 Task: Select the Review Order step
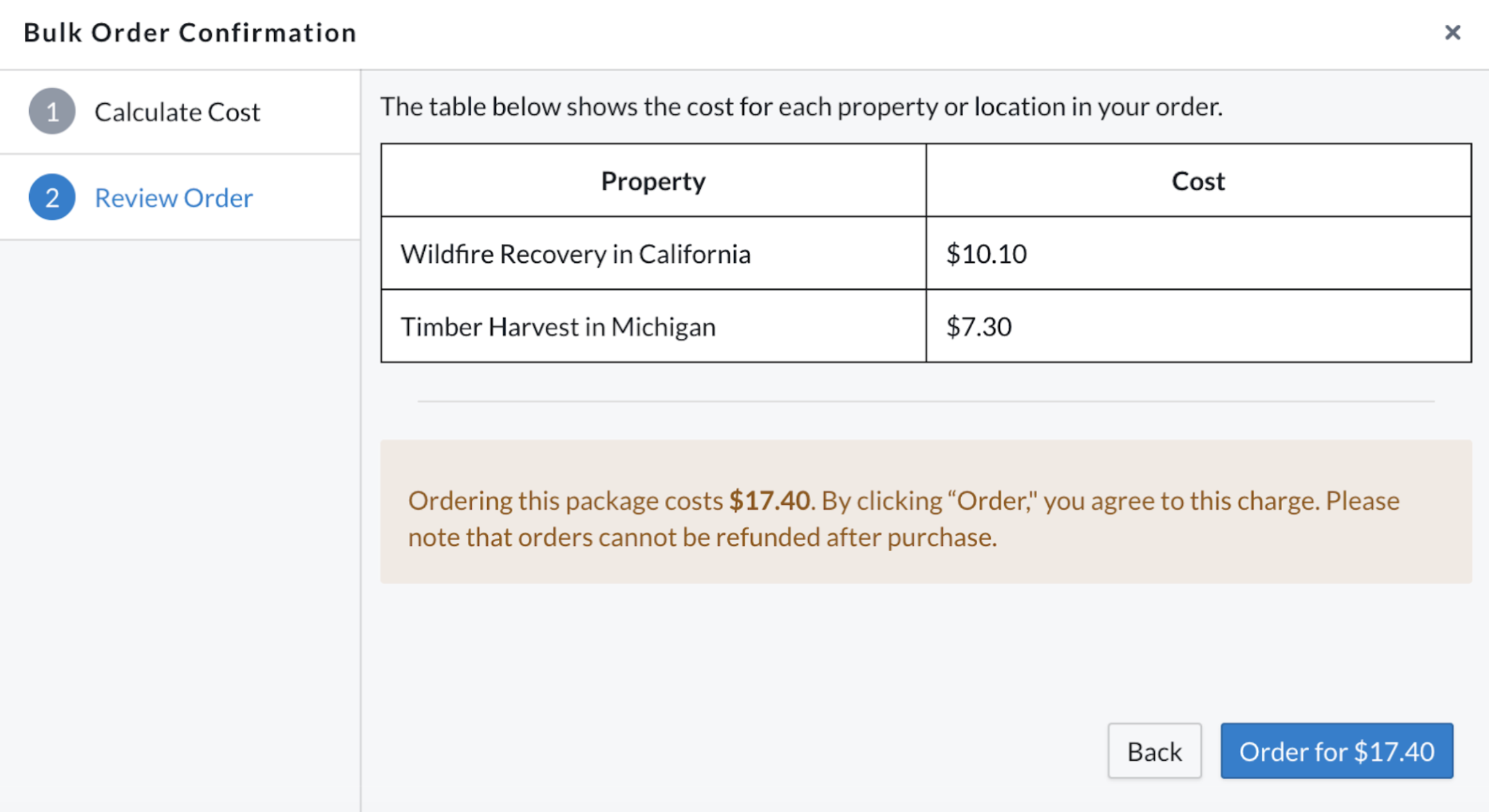pyautogui.click(x=180, y=197)
